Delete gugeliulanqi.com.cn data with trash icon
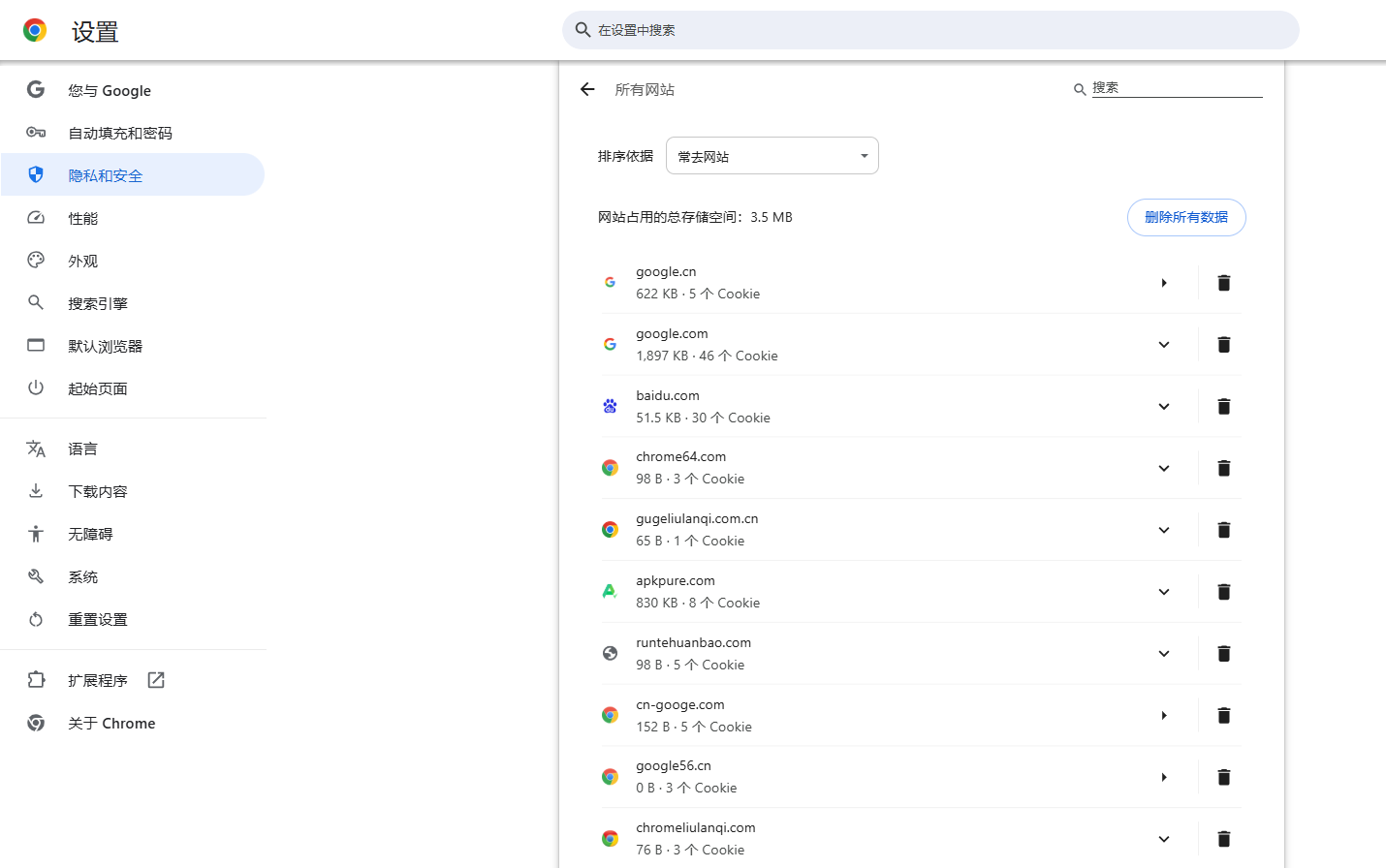The height and width of the screenshot is (868, 1386). point(1223,530)
